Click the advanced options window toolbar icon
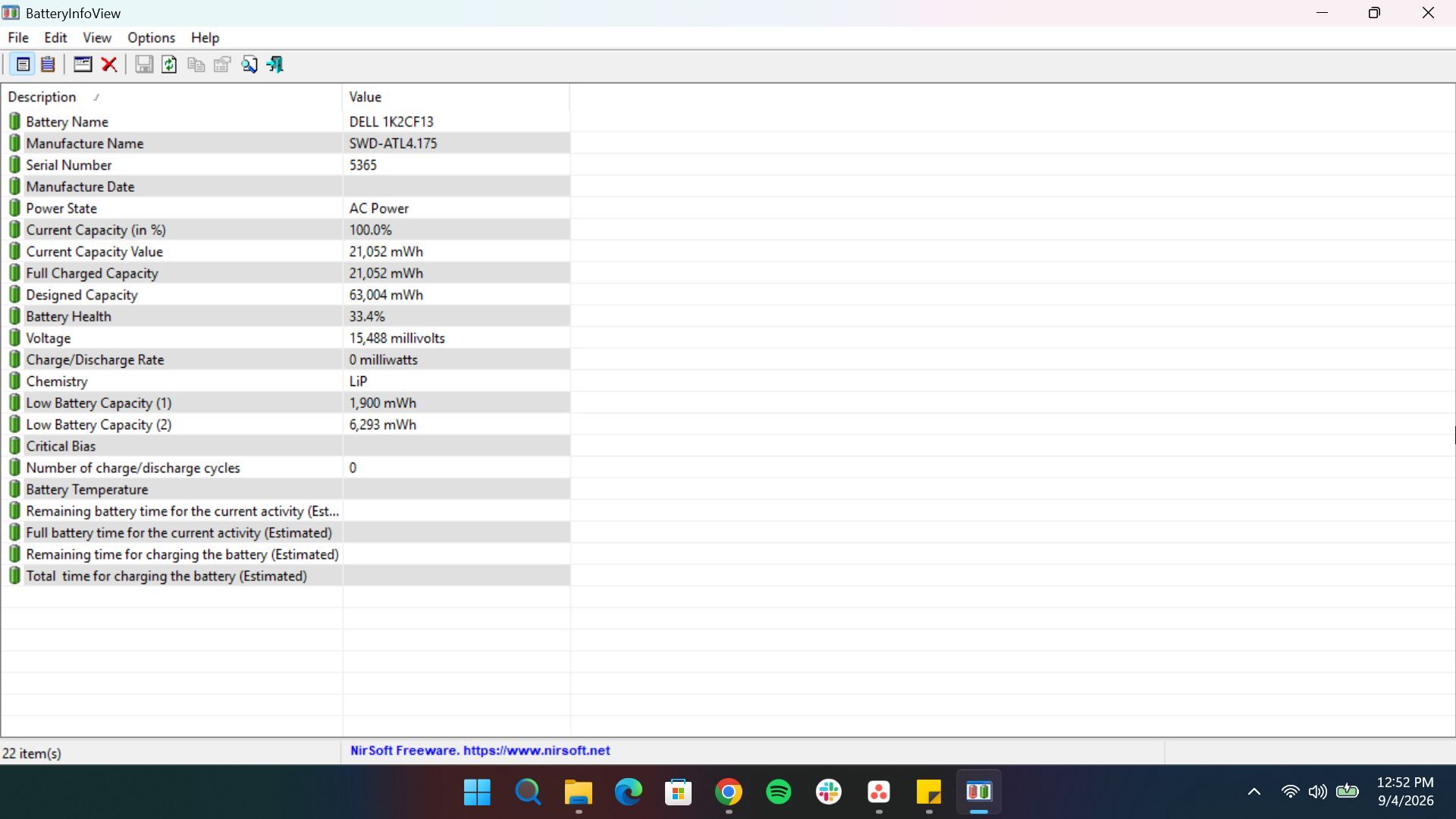The width and height of the screenshot is (1456, 819). tap(83, 64)
